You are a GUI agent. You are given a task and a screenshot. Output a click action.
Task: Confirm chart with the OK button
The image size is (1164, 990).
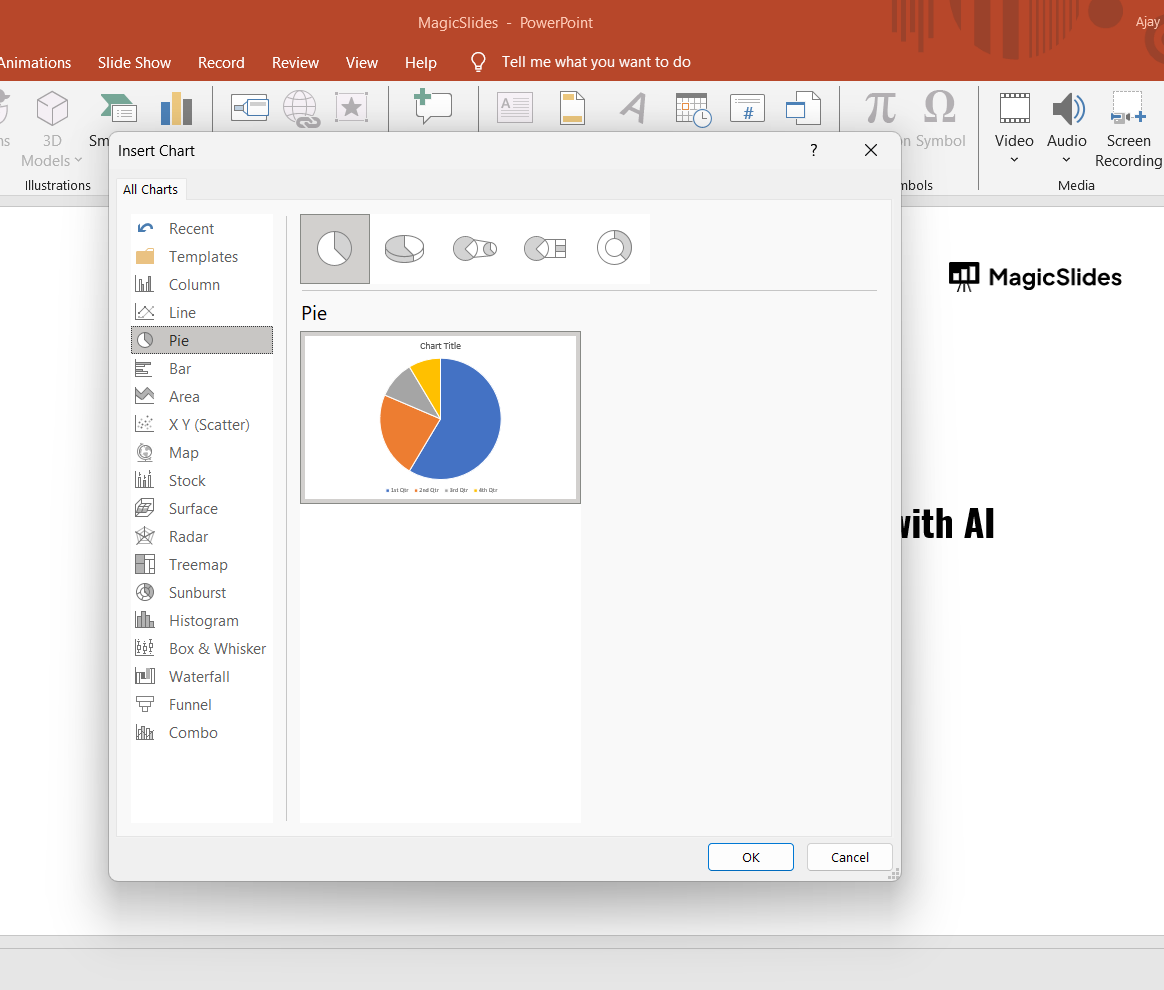(x=750, y=857)
